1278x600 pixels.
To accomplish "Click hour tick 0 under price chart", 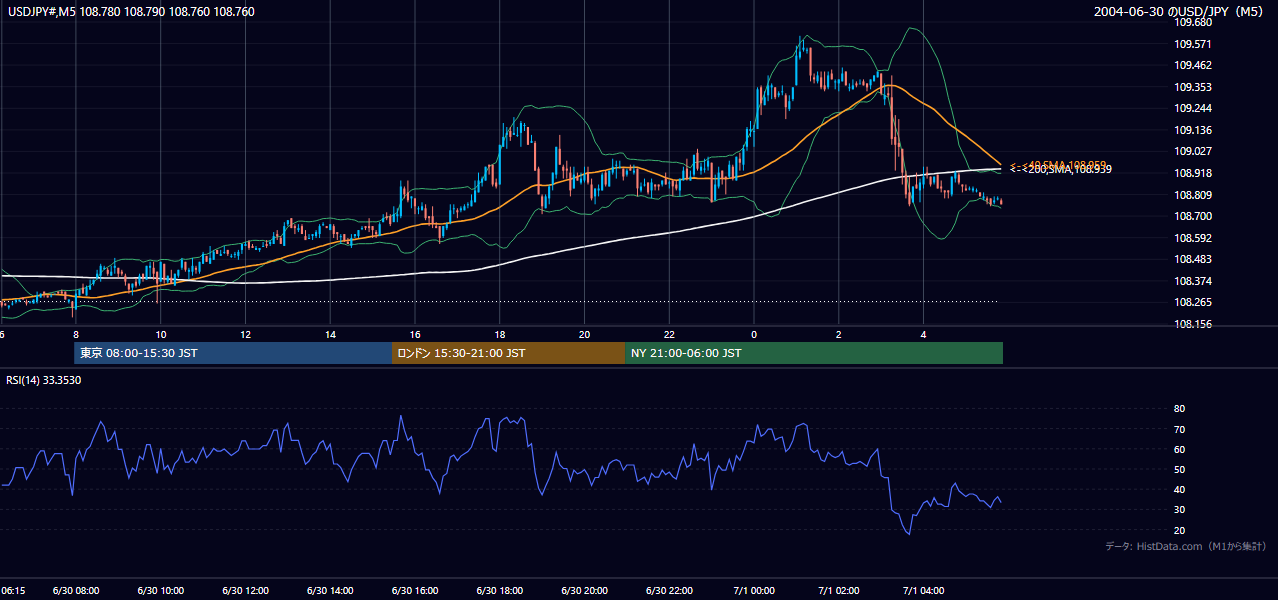I will pyautogui.click(x=755, y=334).
